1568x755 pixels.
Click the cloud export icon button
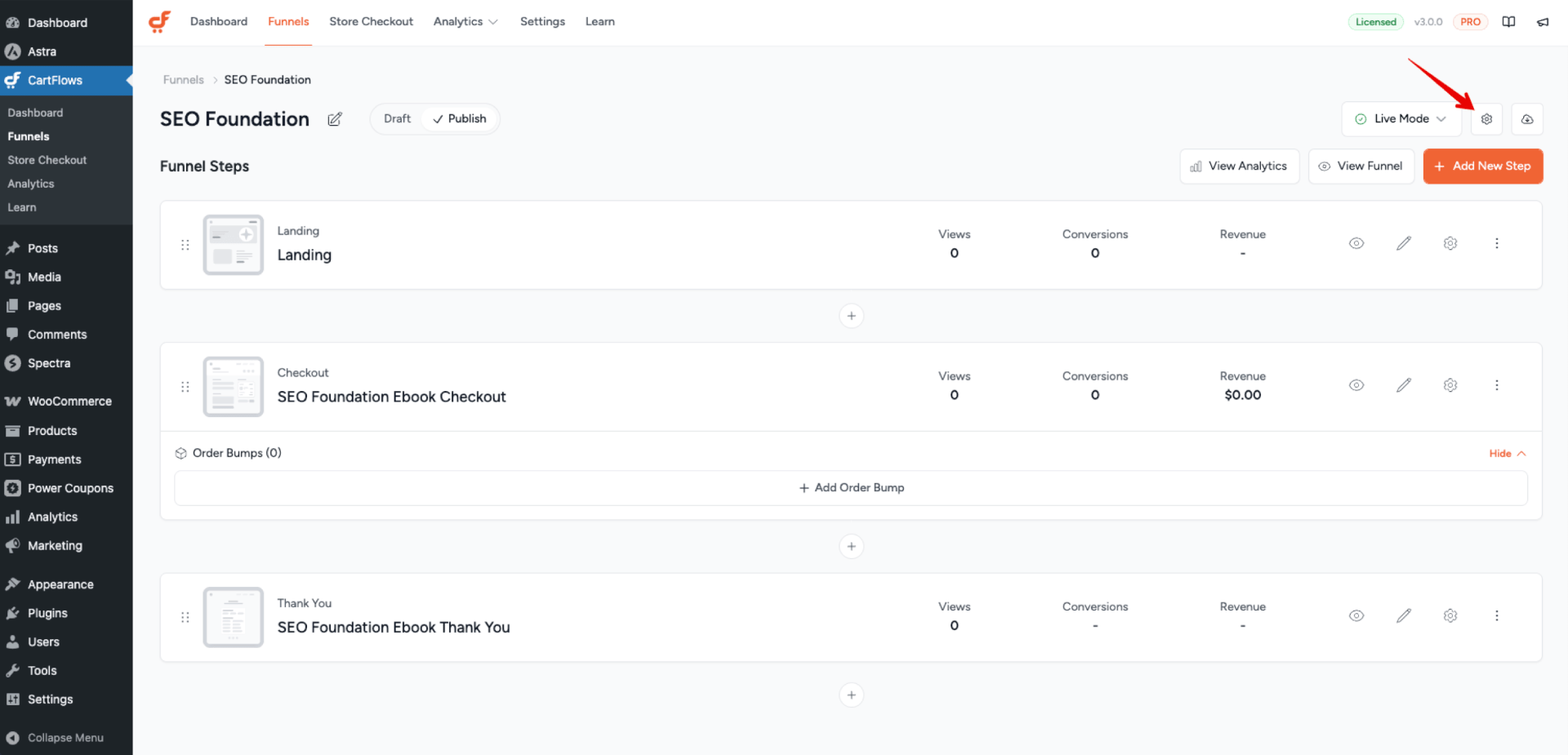click(1527, 119)
